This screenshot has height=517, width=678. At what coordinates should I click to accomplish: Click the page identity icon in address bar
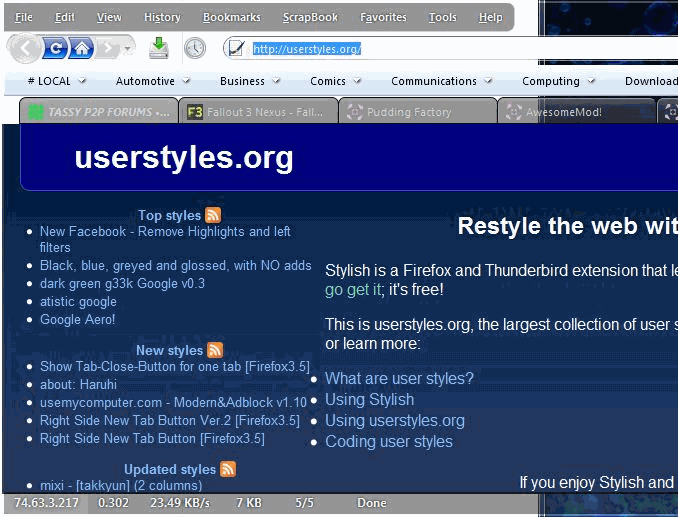point(236,48)
